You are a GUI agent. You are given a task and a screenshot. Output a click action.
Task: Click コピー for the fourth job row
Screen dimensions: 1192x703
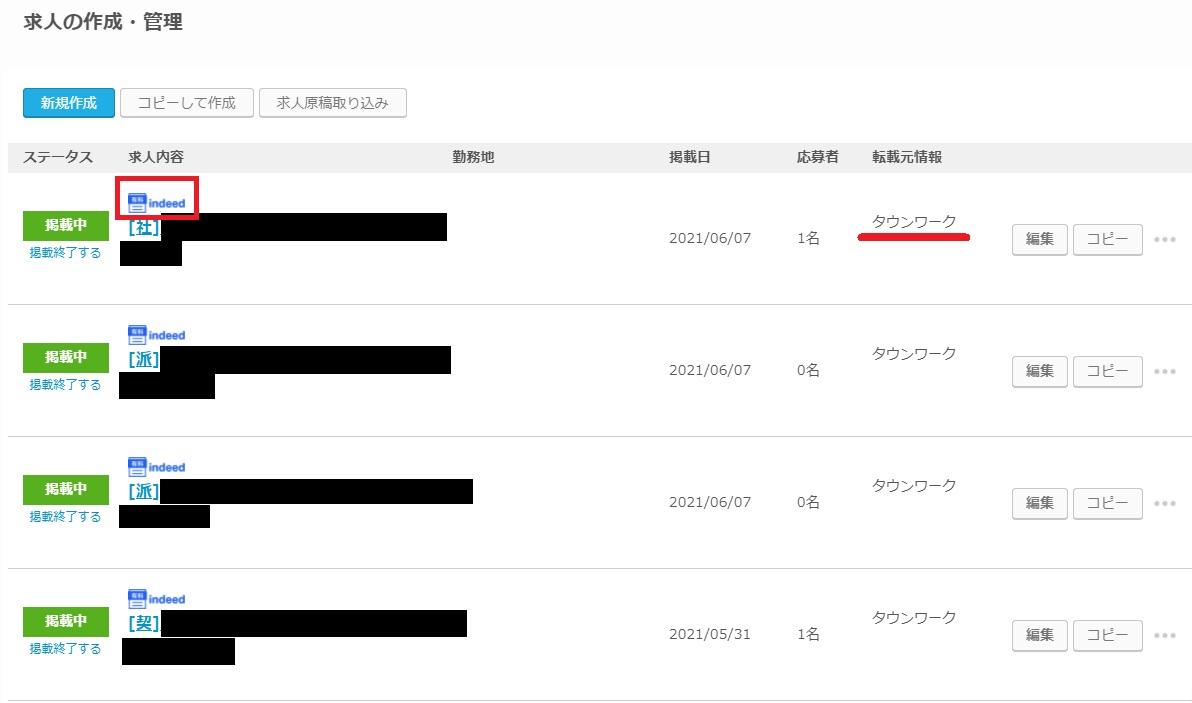pos(1107,636)
